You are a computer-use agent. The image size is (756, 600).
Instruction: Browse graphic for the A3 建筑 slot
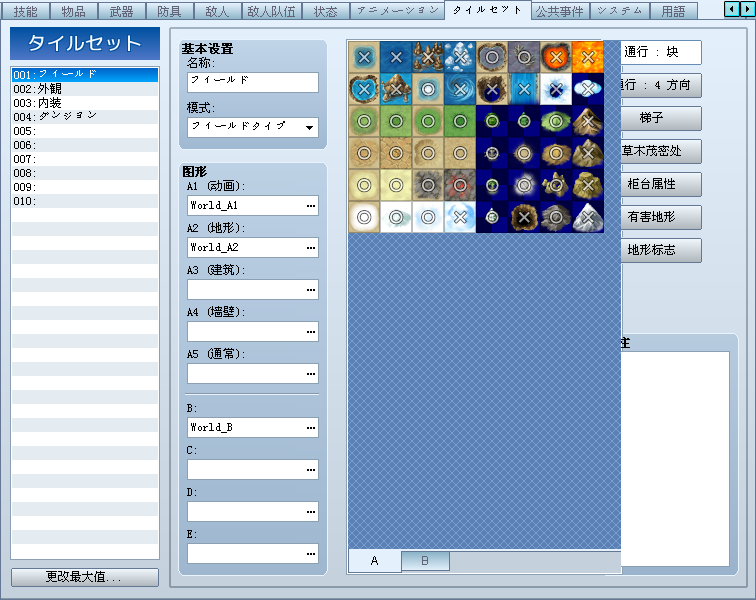[310, 290]
